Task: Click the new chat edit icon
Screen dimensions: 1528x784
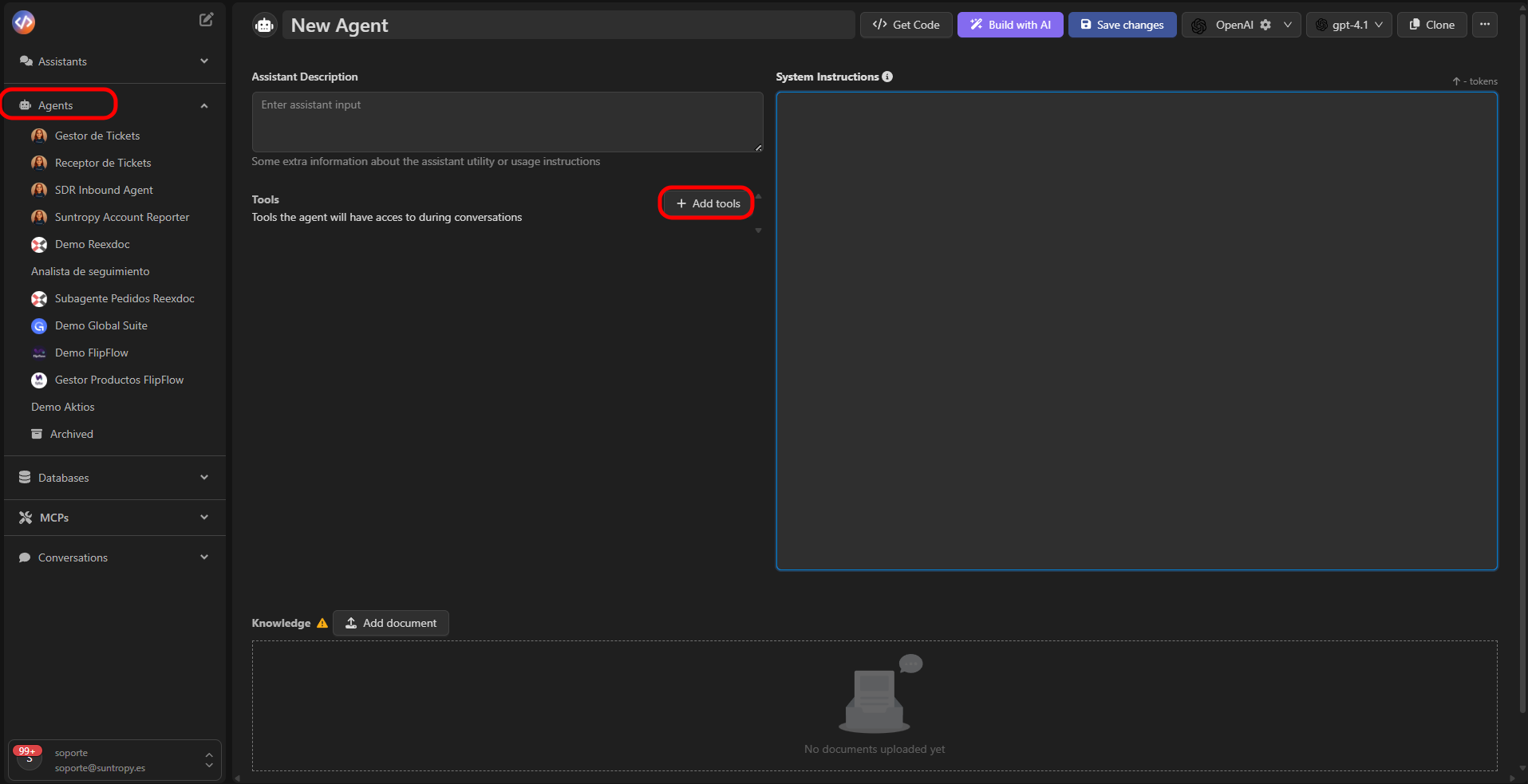Action: coord(206,20)
